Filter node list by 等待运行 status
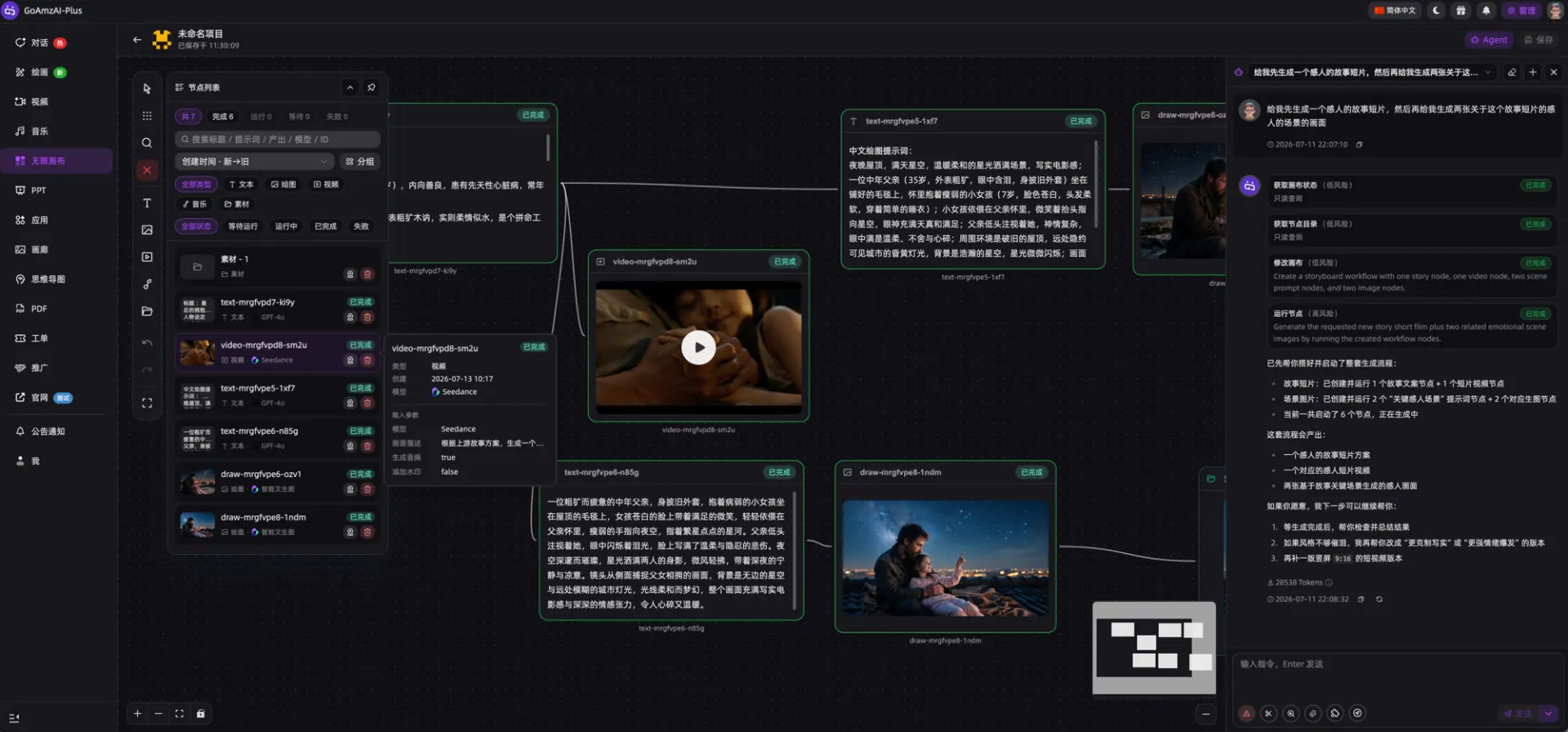 pyautogui.click(x=243, y=226)
